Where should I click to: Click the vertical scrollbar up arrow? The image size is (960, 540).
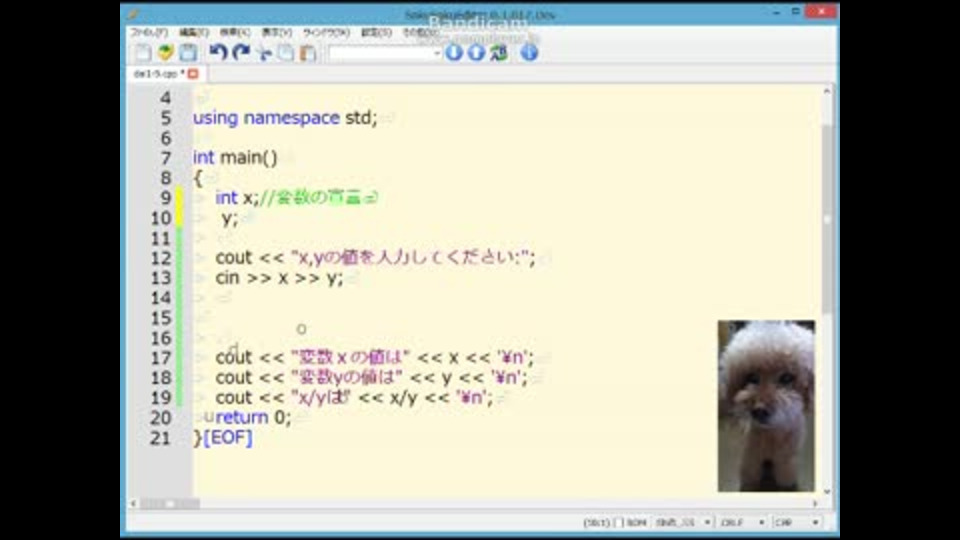click(x=827, y=91)
